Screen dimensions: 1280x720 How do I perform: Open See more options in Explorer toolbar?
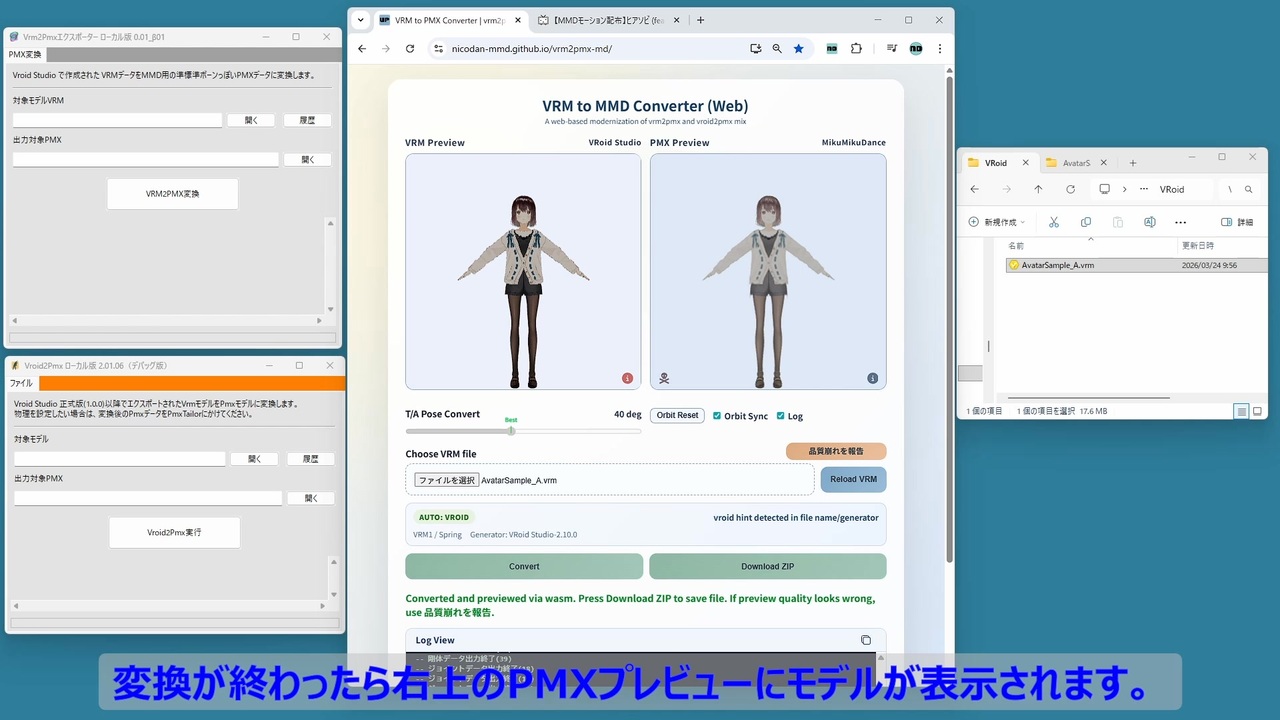point(1181,222)
